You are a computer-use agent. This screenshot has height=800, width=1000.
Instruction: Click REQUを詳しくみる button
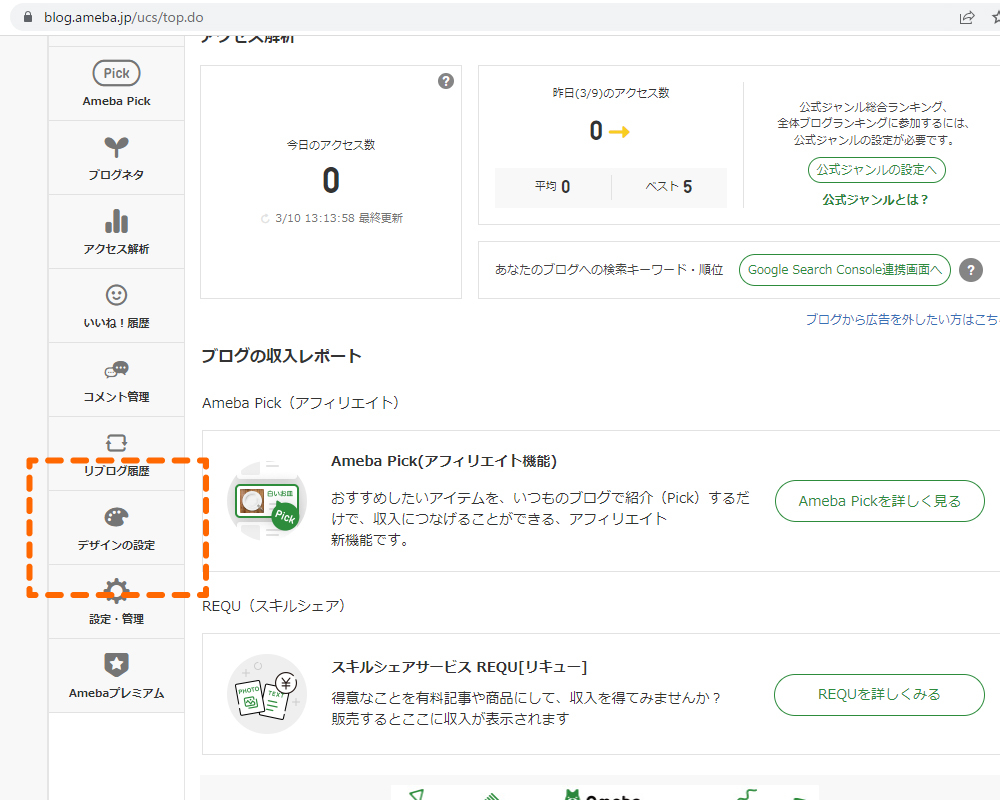(x=879, y=694)
